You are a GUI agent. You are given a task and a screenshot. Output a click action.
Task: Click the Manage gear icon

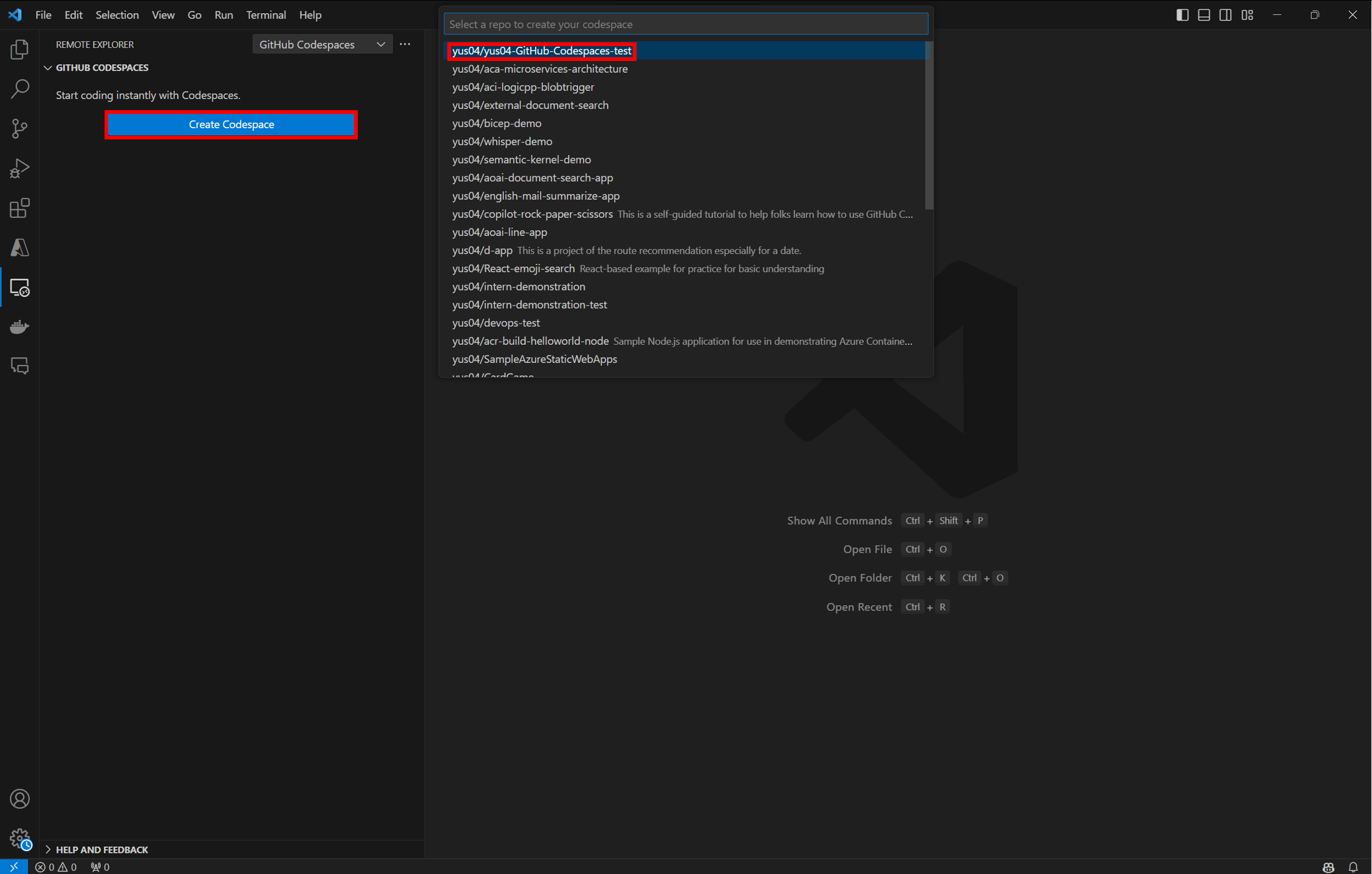point(19,838)
